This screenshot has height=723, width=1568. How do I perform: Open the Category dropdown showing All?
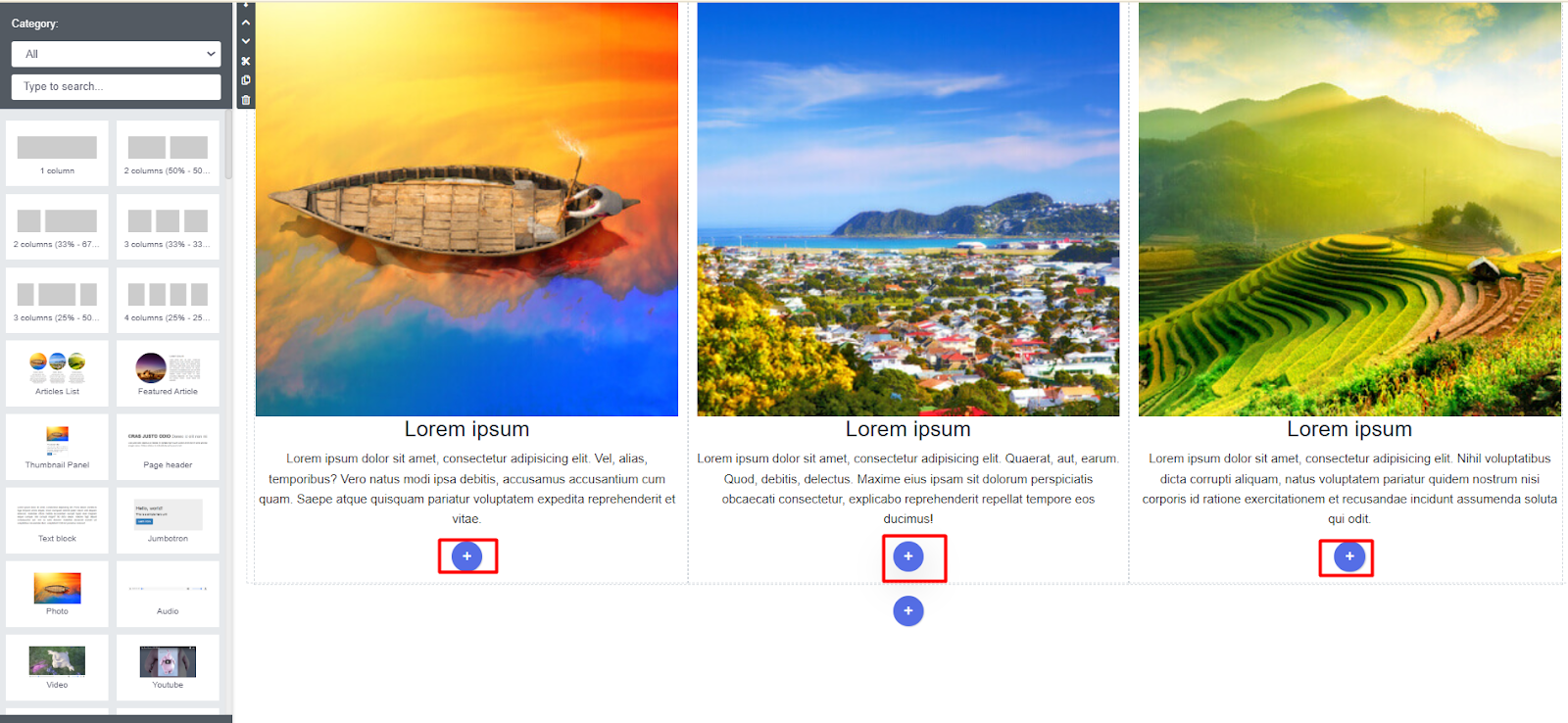point(116,54)
